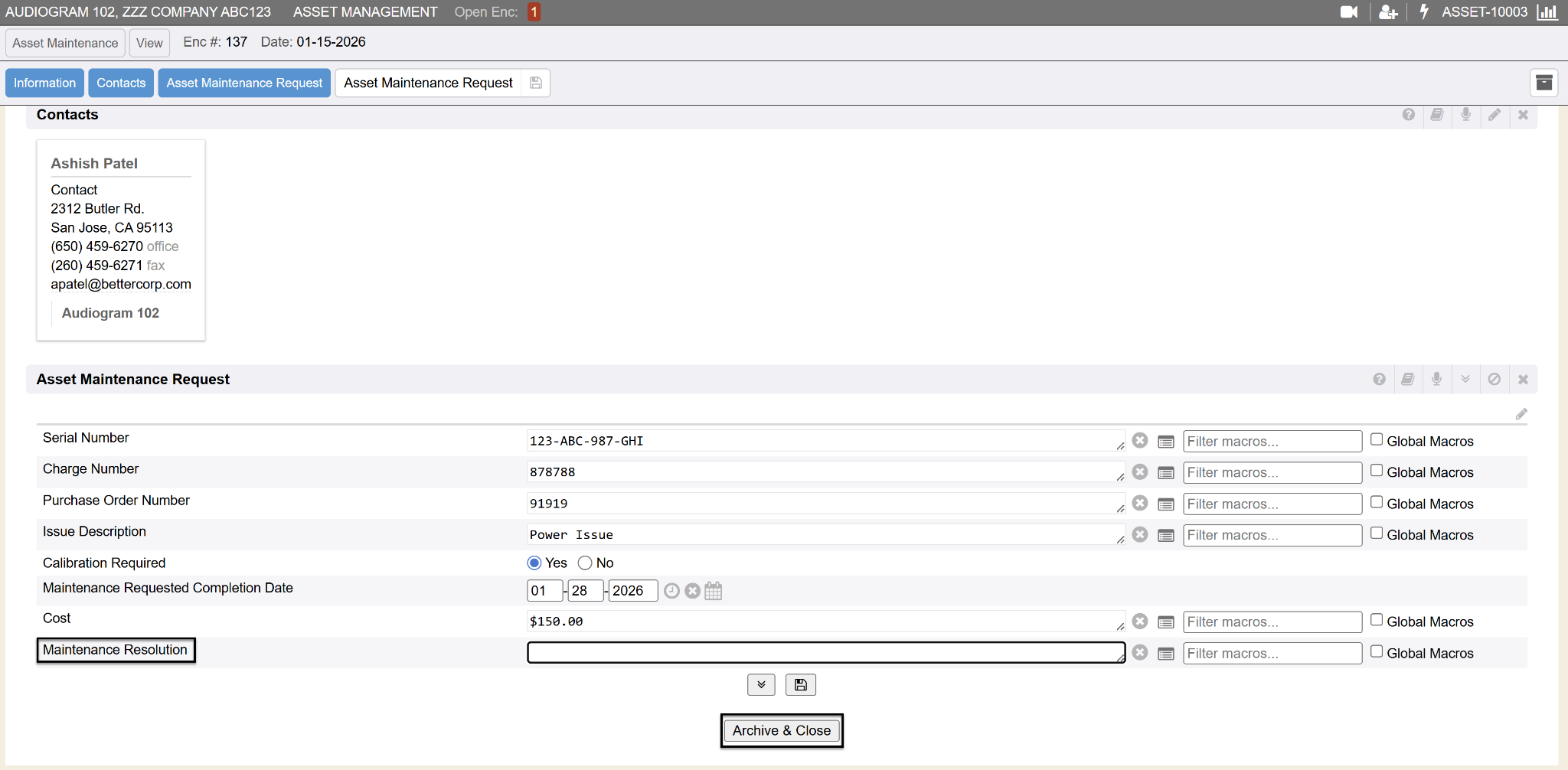Switch to the Contacts tab
1568x770 pixels.
click(x=121, y=83)
